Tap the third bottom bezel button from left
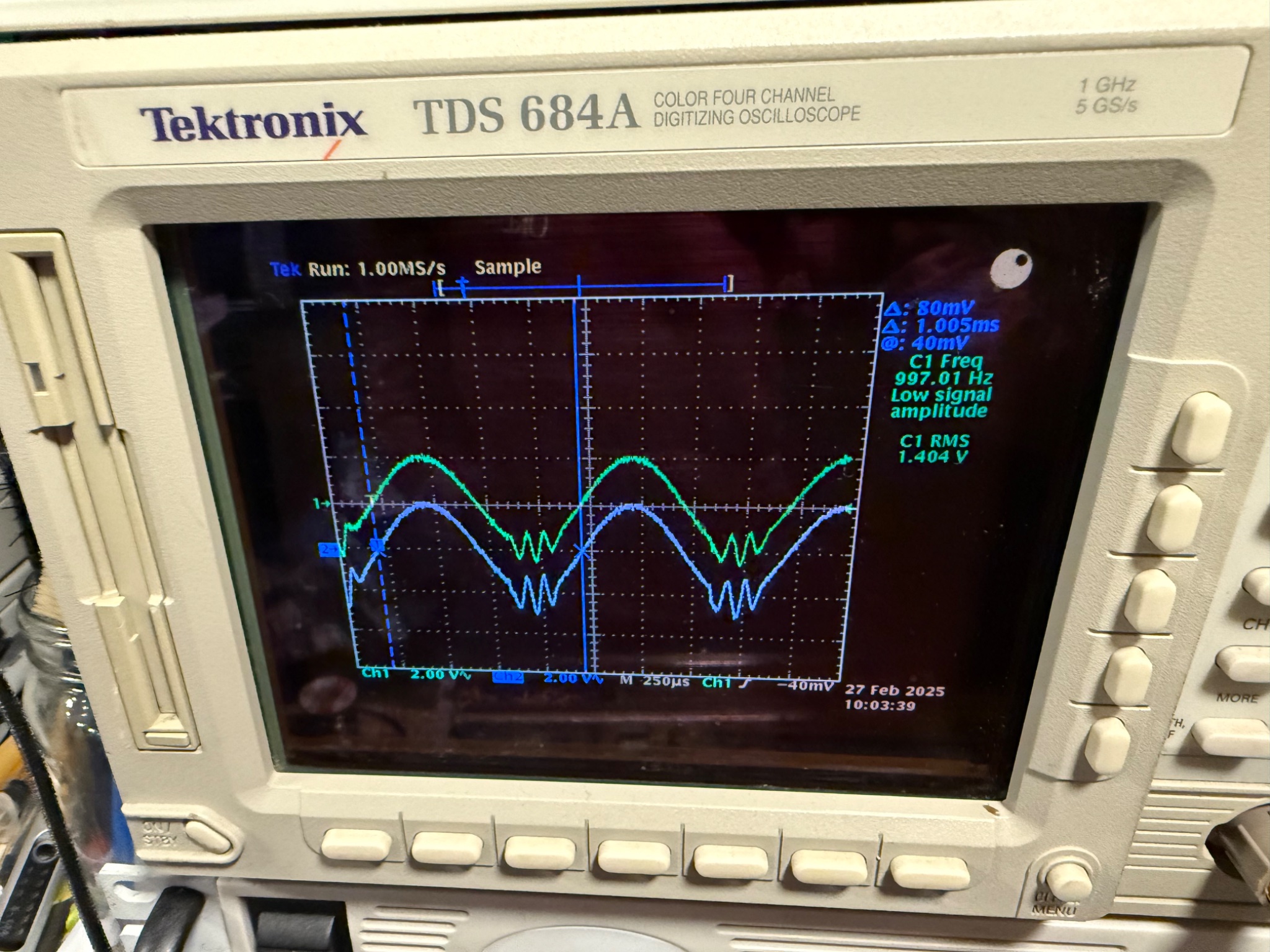 540,852
